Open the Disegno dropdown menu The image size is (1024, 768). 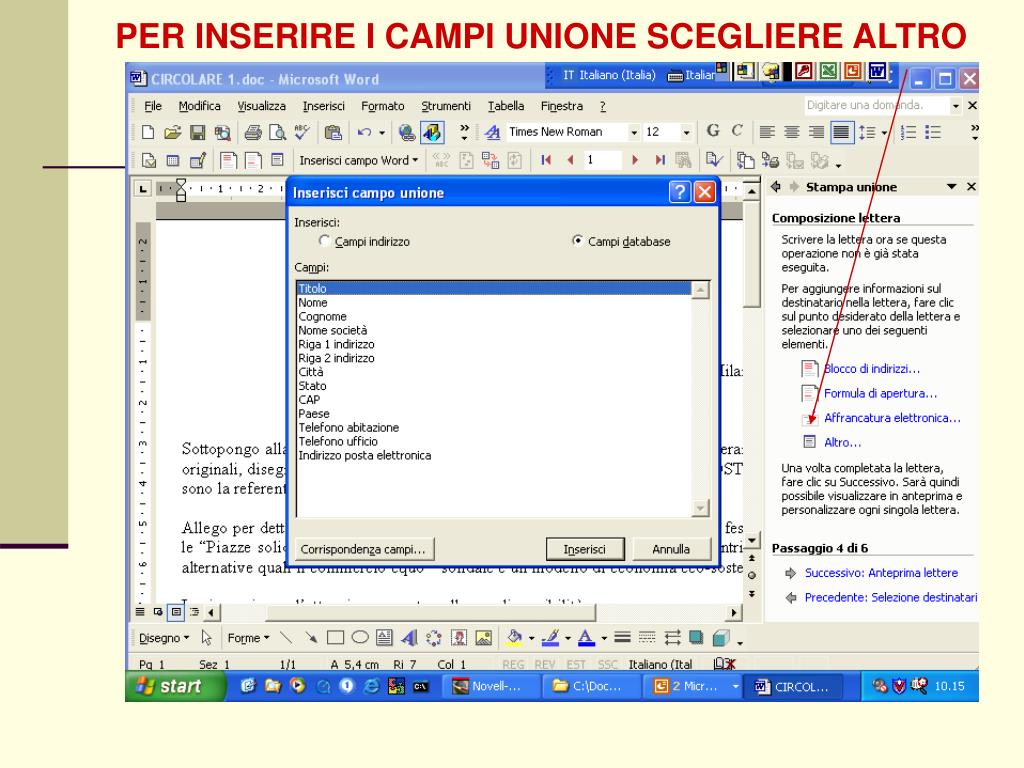click(x=164, y=638)
